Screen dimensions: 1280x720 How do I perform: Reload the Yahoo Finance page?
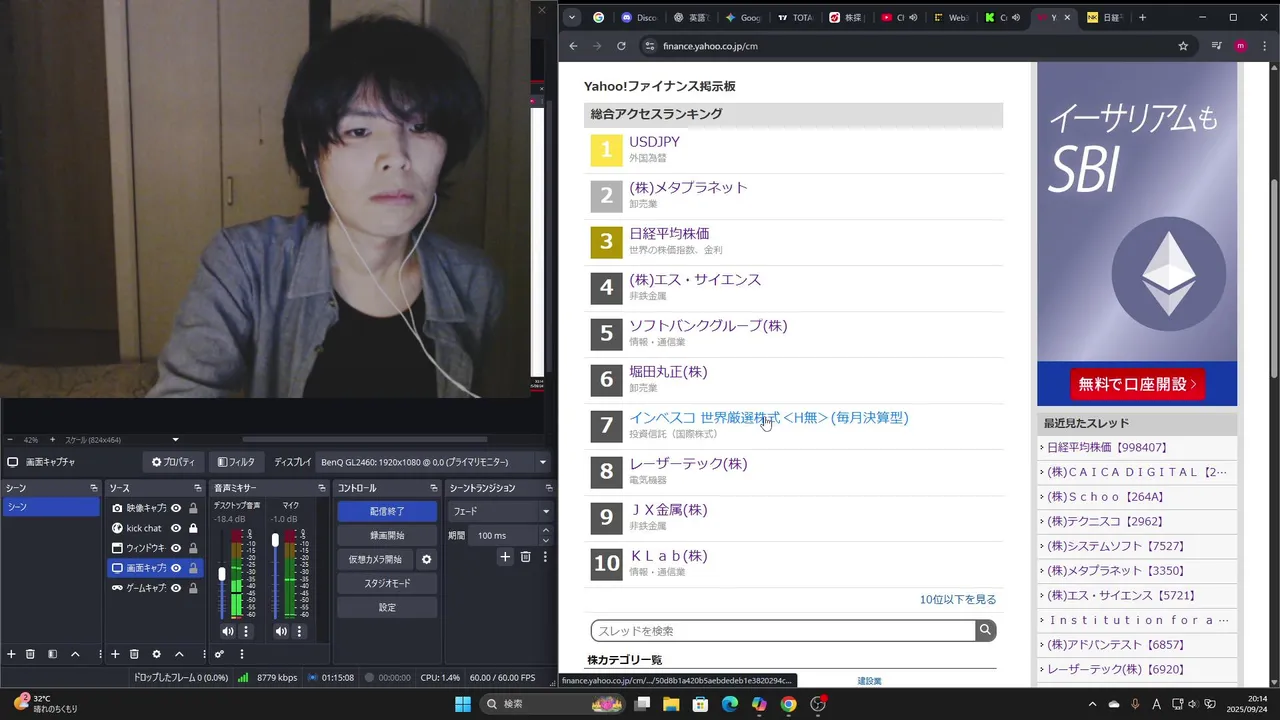click(621, 46)
